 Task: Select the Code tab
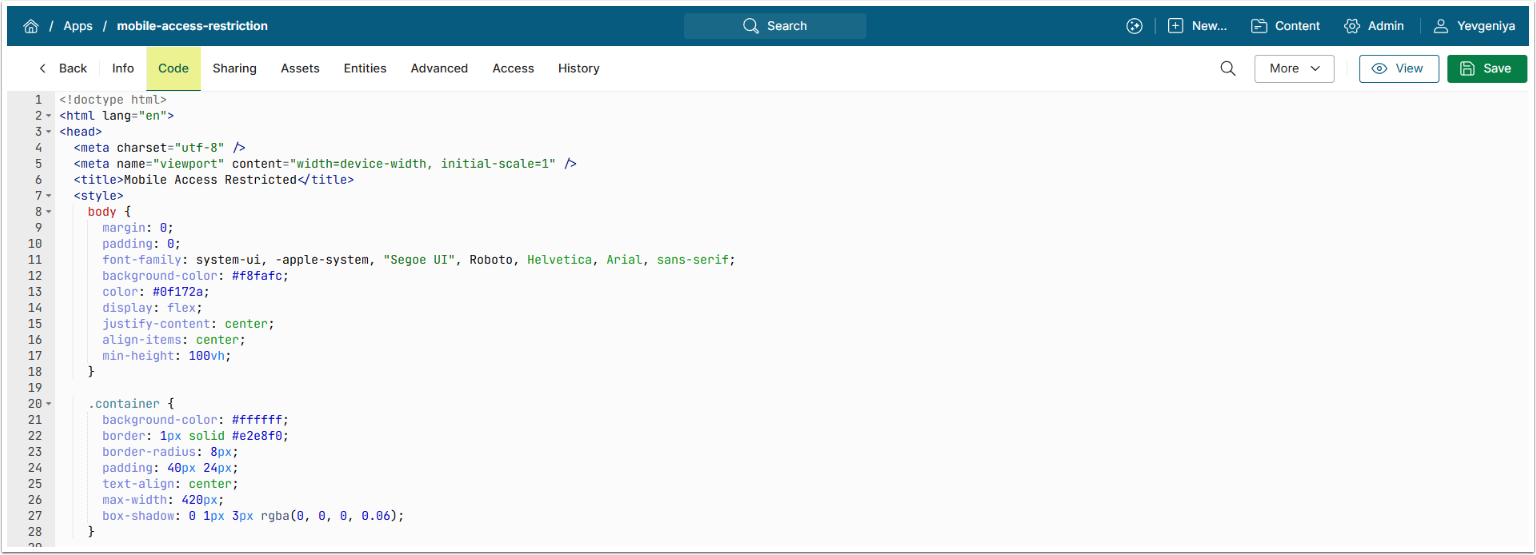(x=174, y=69)
